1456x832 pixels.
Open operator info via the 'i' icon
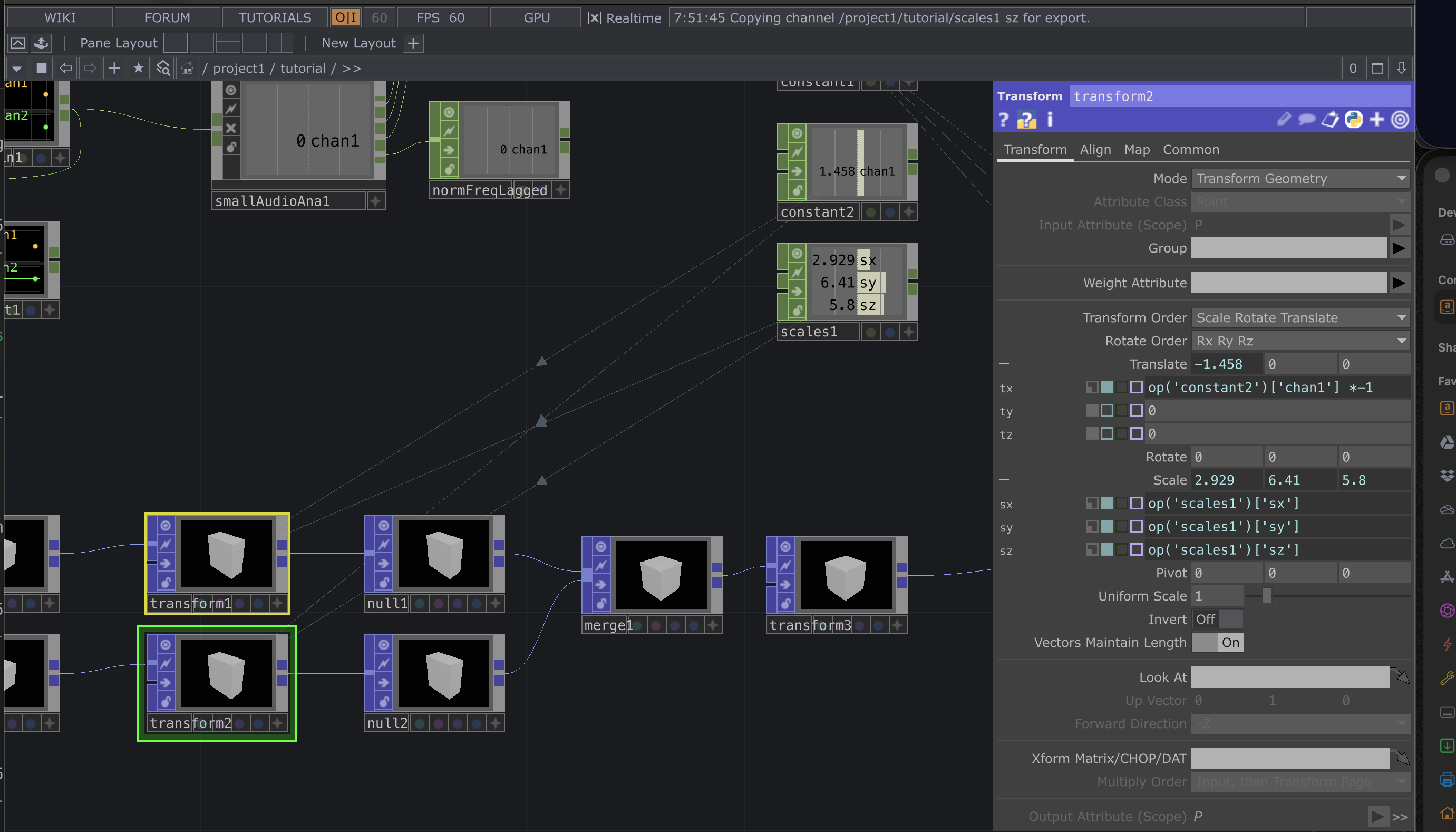tap(1050, 120)
